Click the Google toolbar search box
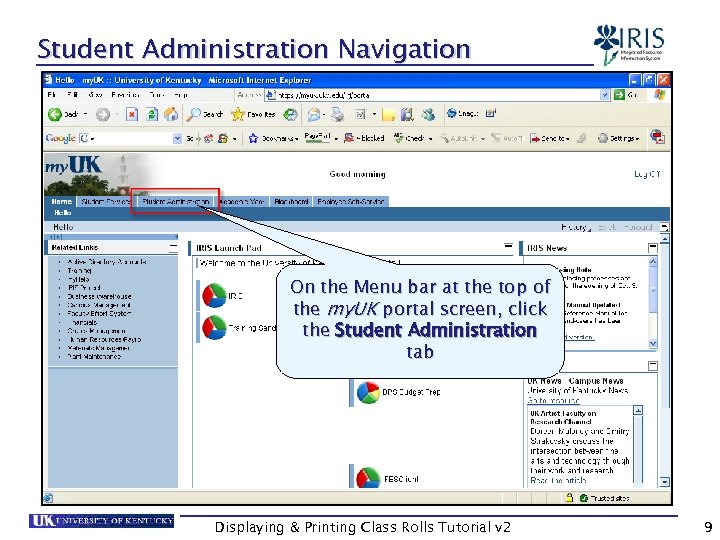 pyautogui.click(x=131, y=138)
